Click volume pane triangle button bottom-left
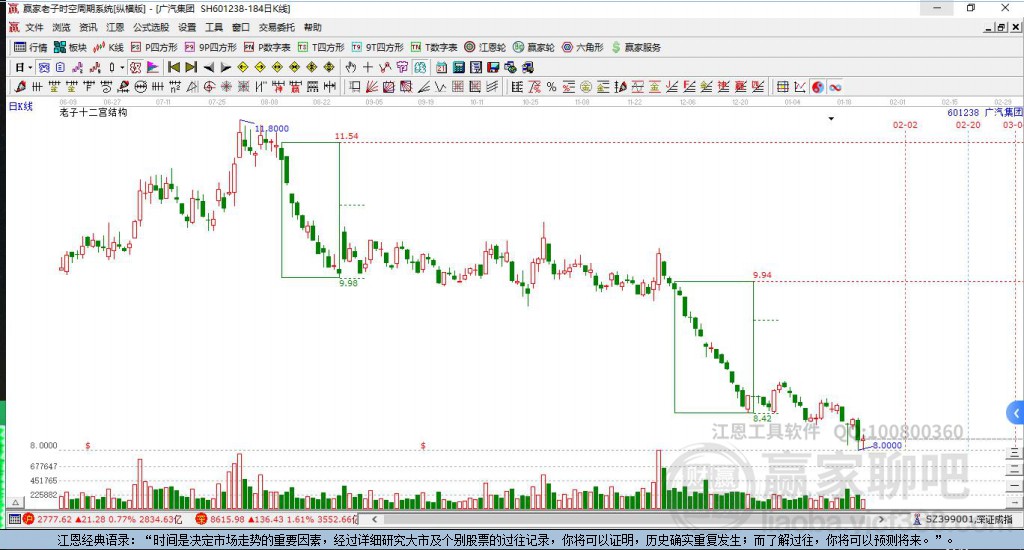 [16, 502]
